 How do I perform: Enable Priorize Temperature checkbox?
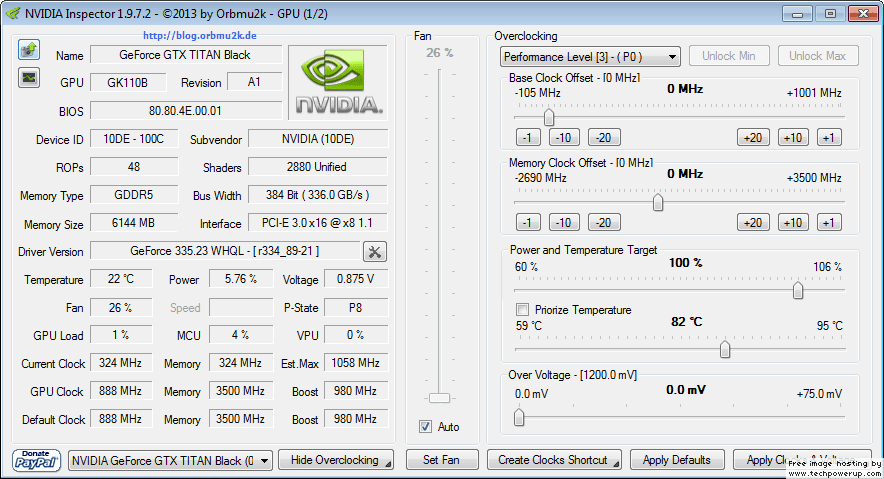(x=523, y=309)
